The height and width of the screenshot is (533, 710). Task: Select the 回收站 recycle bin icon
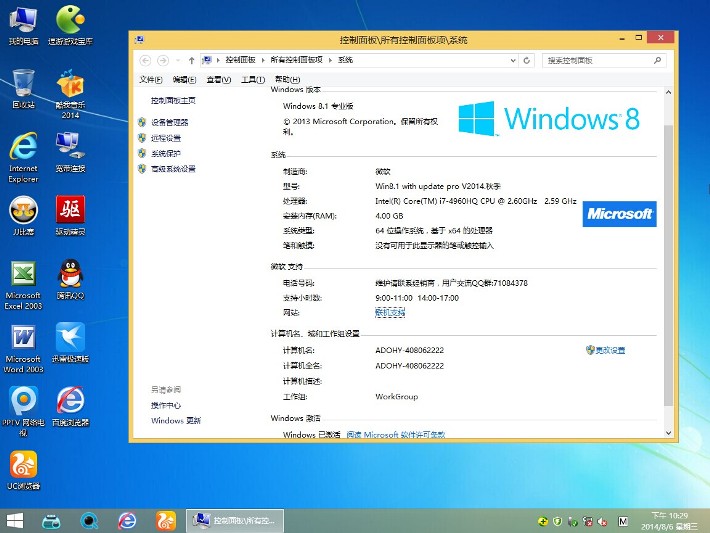pyautogui.click(x=24, y=89)
